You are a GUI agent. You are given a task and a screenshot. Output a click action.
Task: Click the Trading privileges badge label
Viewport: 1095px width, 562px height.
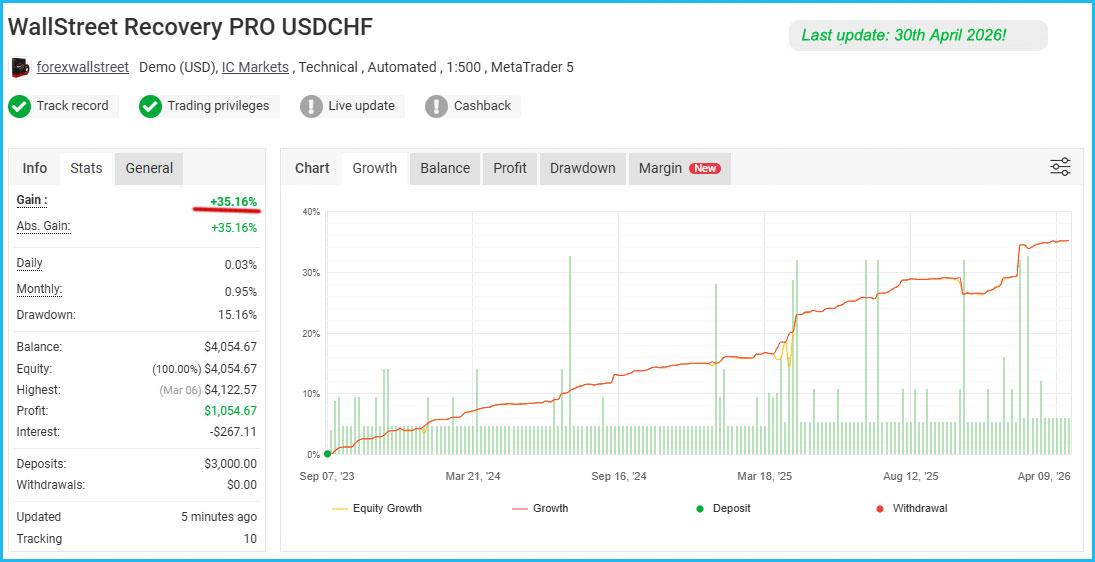pos(218,106)
